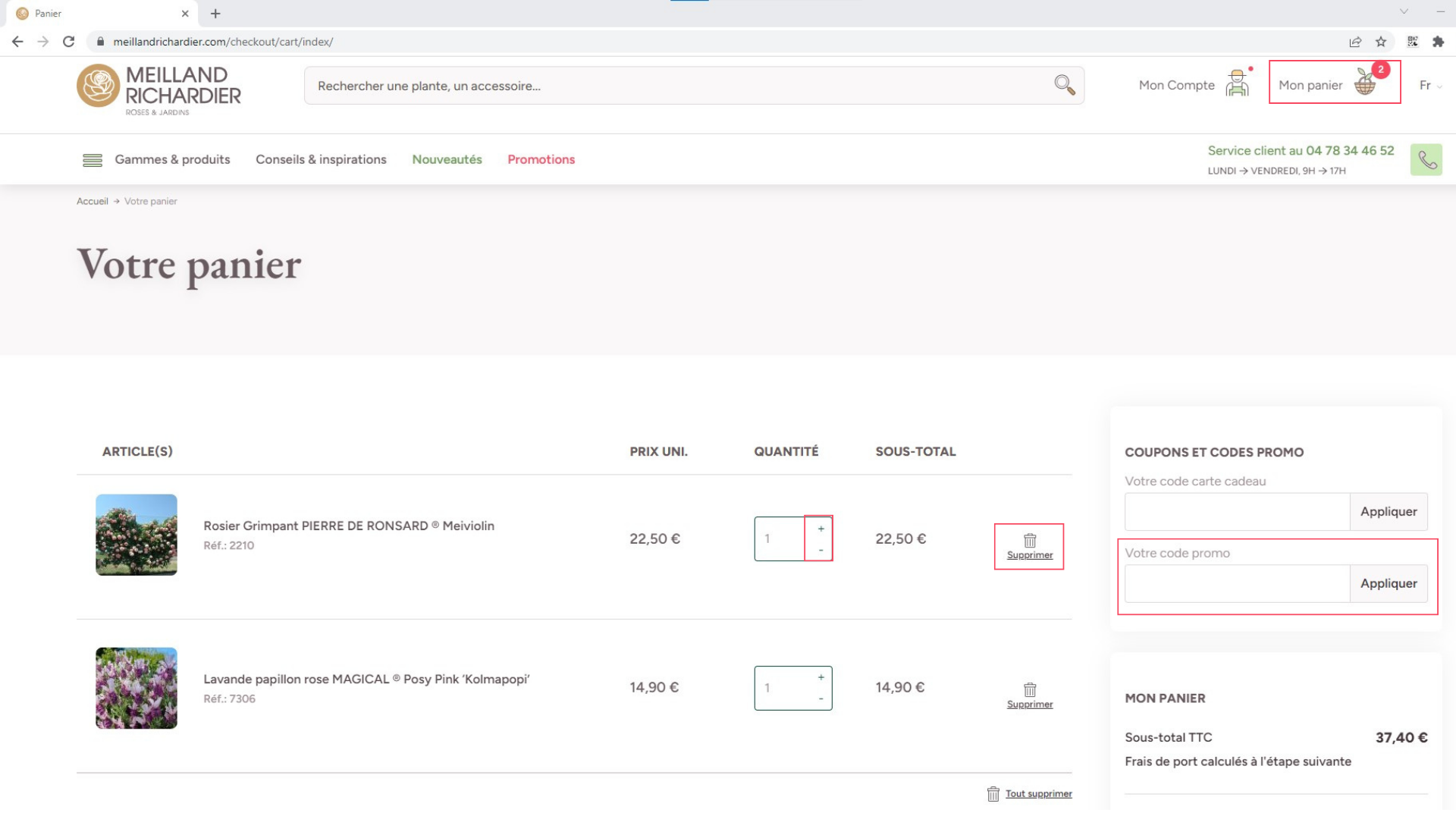
Task: View site information via the padlock icon
Action: click(x=100, y=42)
